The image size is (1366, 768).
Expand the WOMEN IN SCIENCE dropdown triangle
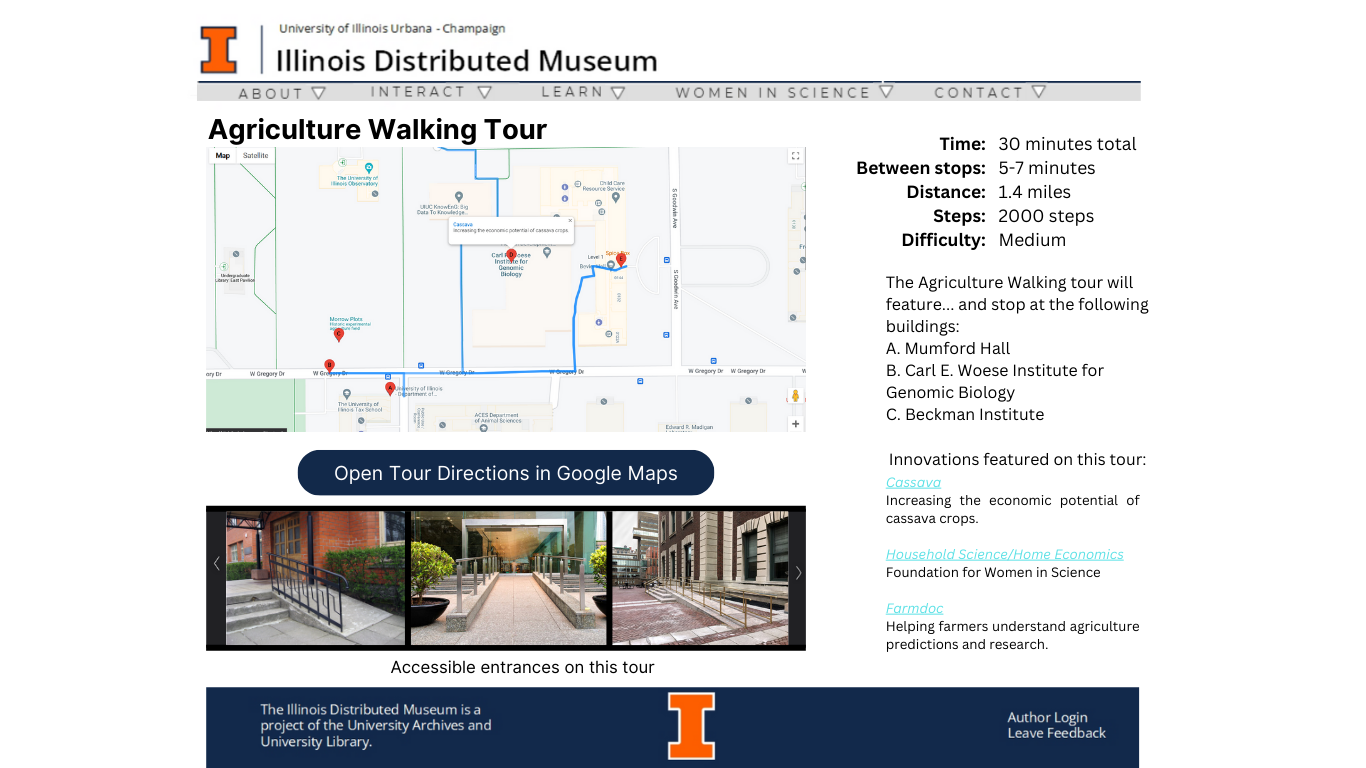[885, 90]
